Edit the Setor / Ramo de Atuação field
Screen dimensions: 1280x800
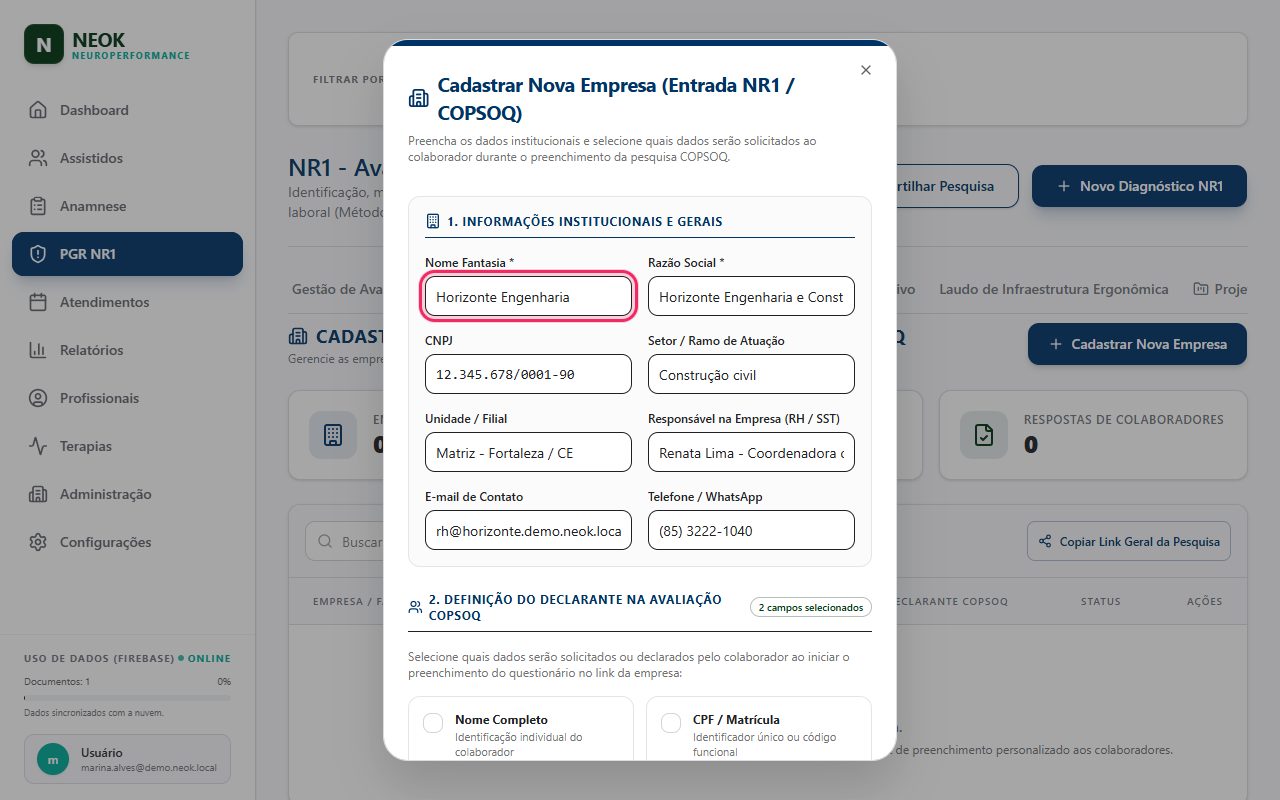coord(751,375)
